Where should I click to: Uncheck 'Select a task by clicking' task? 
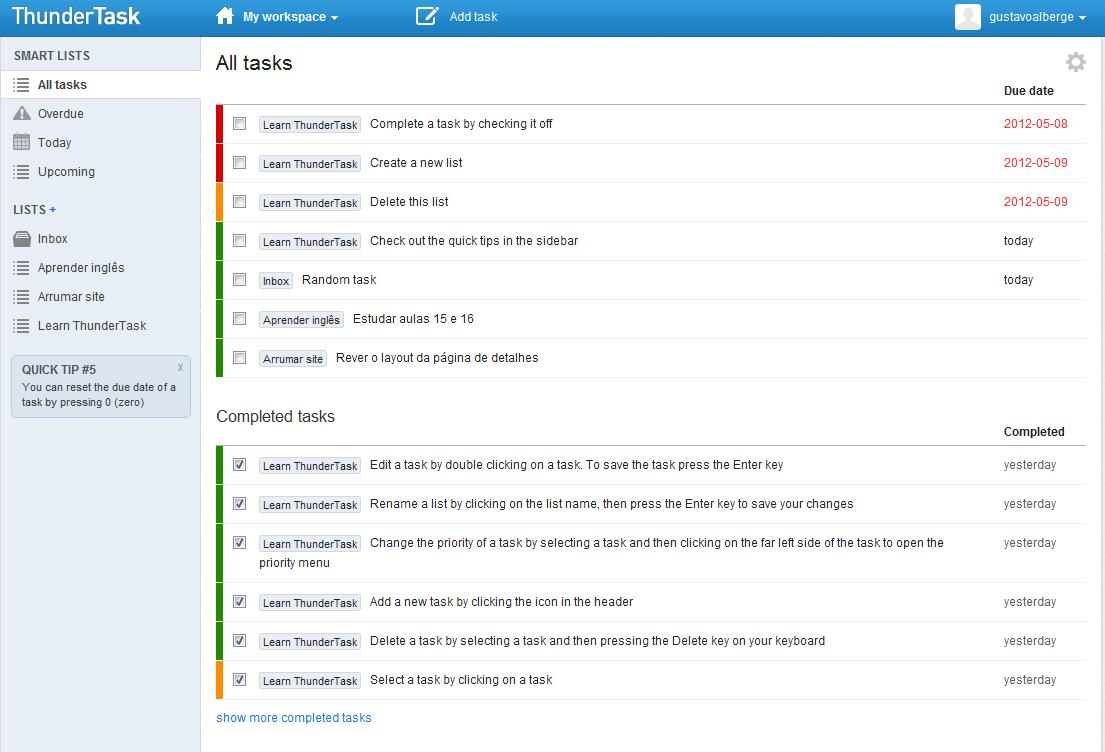(x=240, y=680)
